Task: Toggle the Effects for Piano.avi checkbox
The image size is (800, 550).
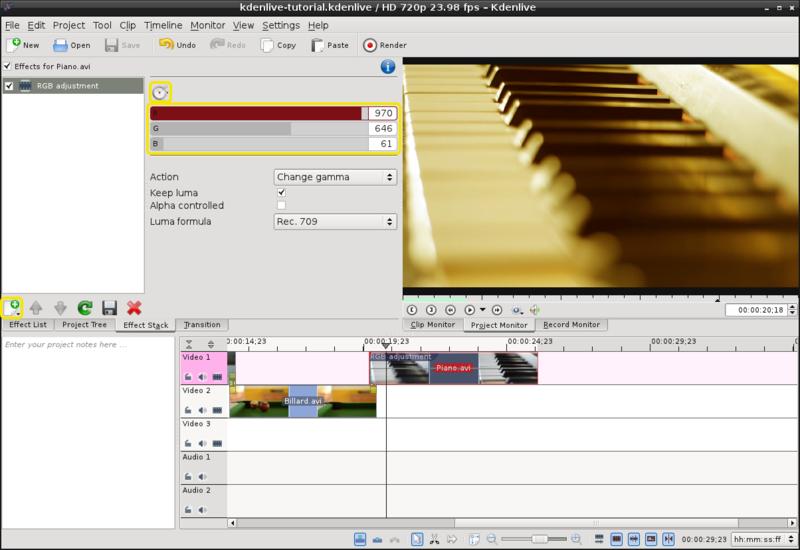Action: pyautogui.click(x=7, y=66)
